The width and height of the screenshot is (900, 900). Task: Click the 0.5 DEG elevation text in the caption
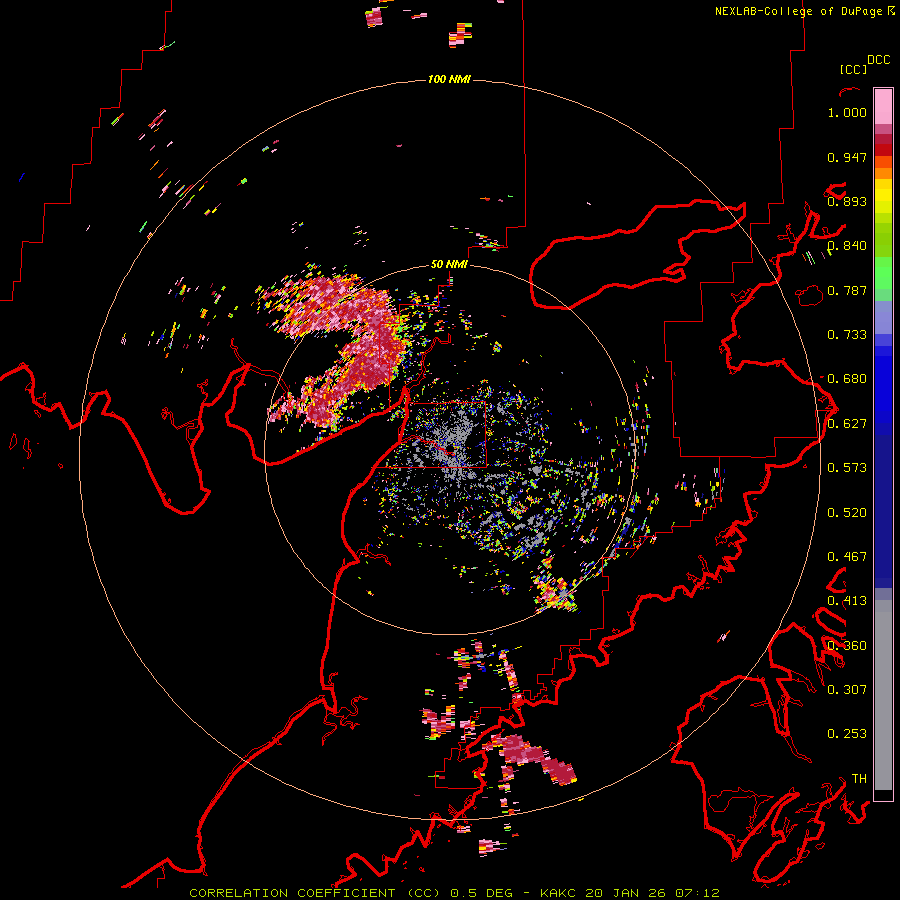(x=483, y=893)
